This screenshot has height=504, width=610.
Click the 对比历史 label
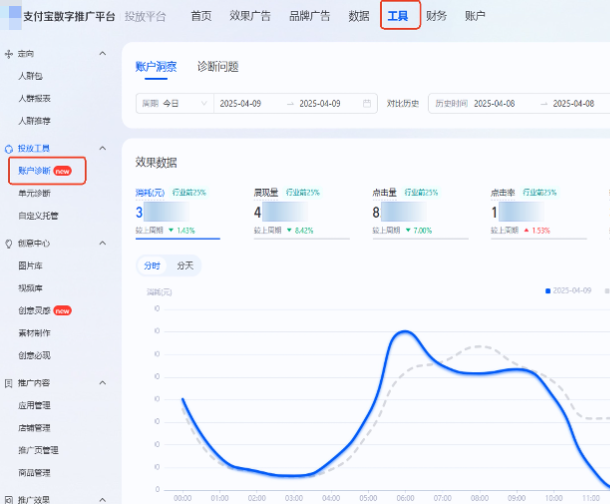click(x=403, y=104)
